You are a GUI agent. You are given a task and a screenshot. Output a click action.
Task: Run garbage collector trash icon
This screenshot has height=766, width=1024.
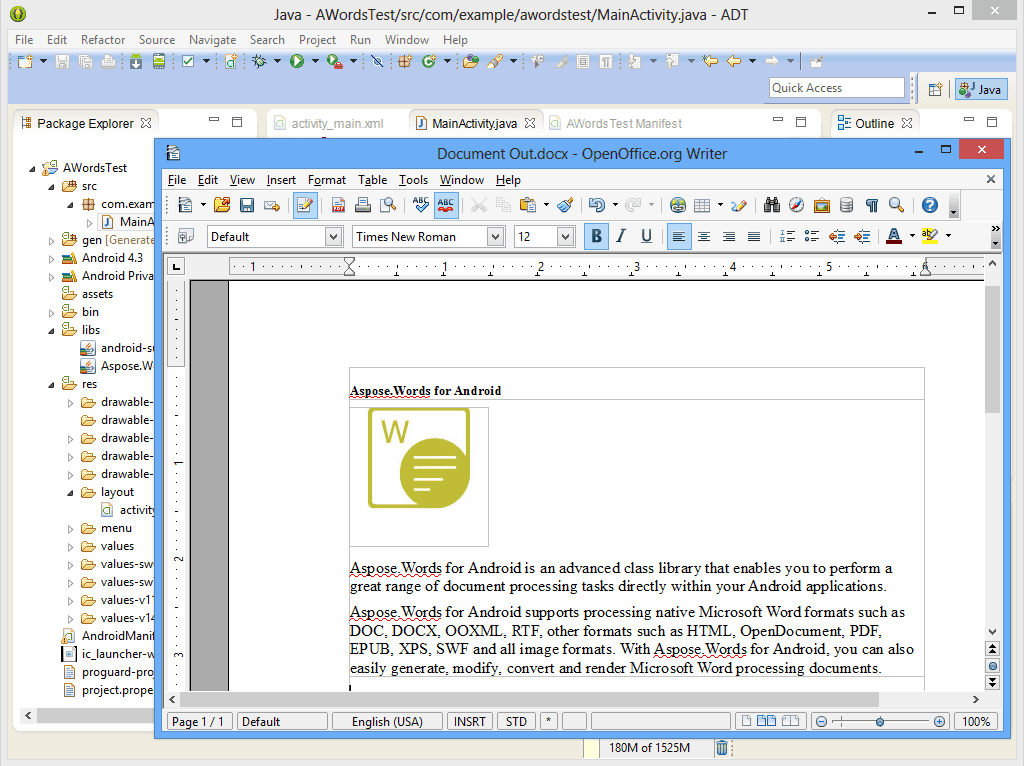[x=722, y=748]
